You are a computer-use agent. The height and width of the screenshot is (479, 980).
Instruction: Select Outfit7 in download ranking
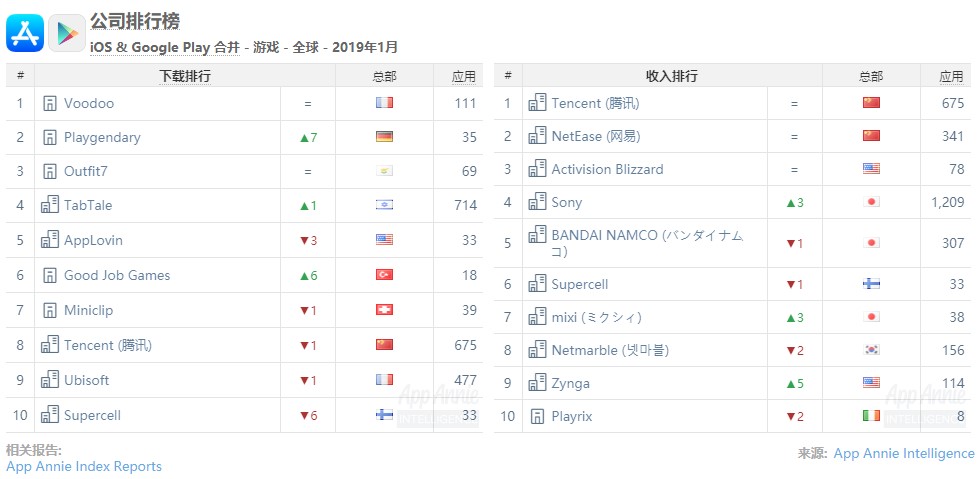(x=85, y=171)
